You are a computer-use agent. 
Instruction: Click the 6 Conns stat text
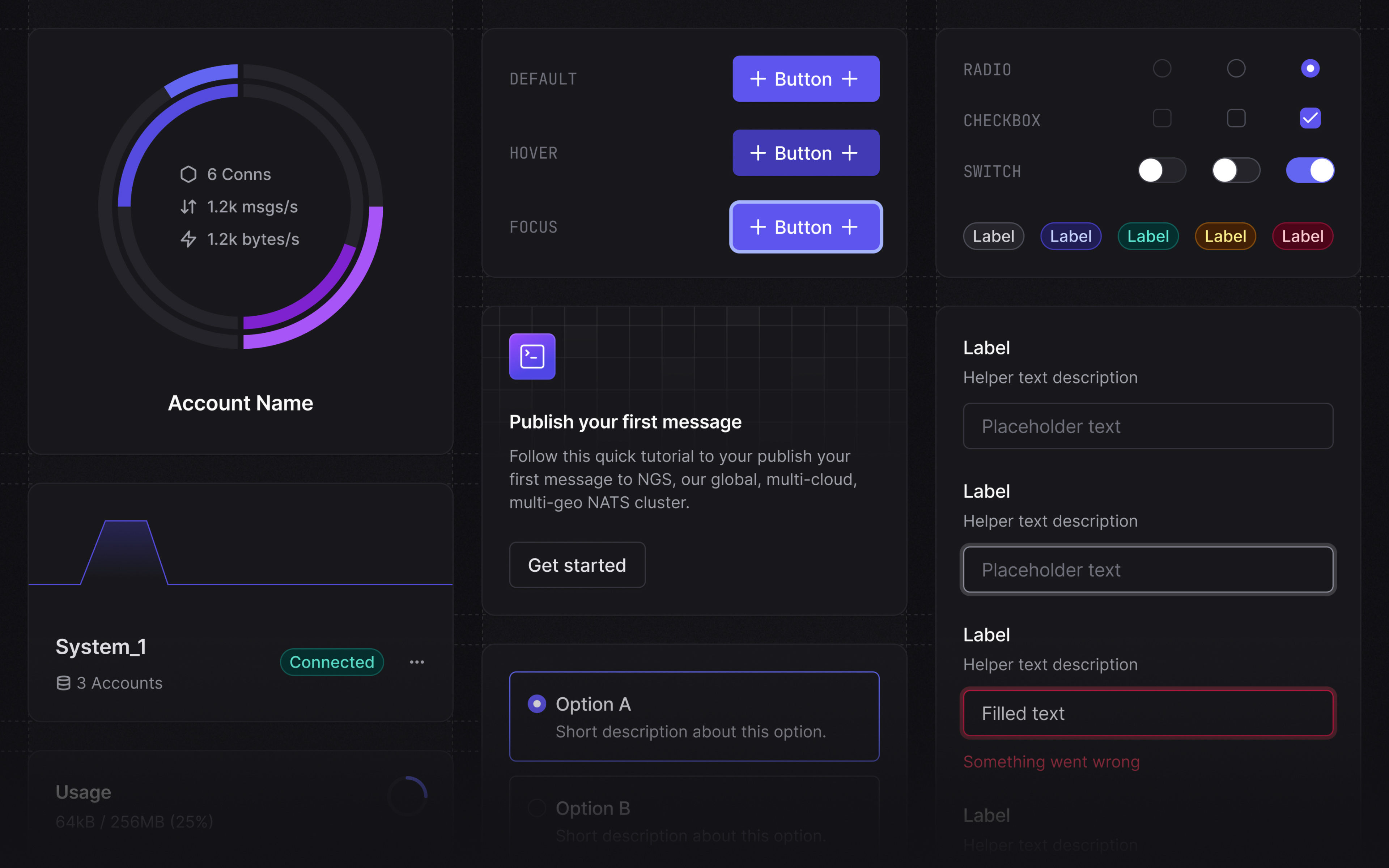[x=239, y=175]
